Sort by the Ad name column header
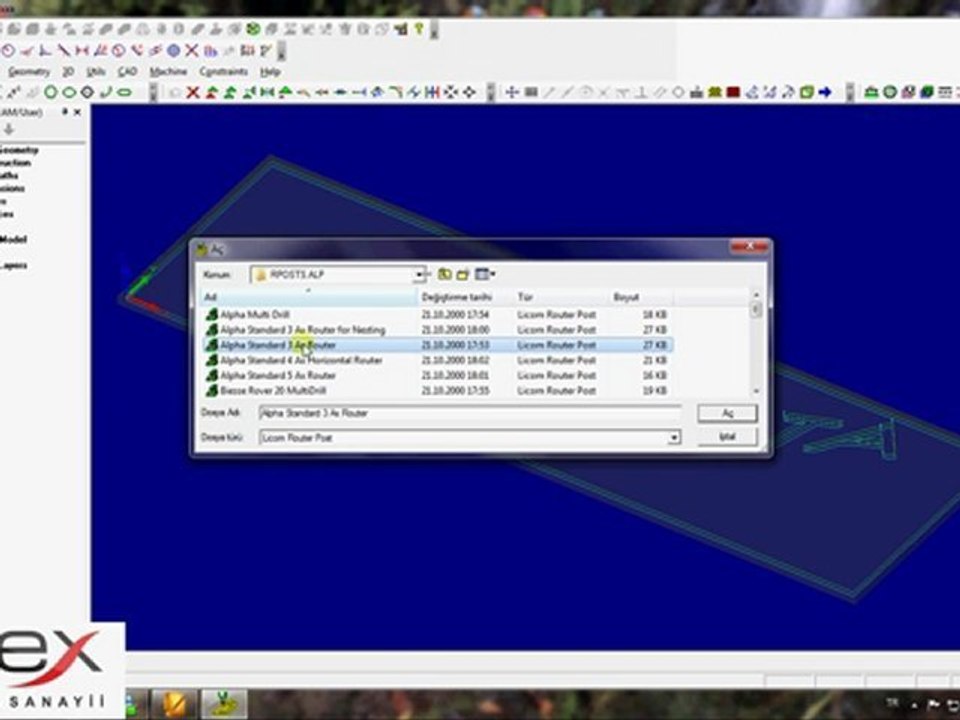This screenshot has height=720, width=960. point(309,297)
